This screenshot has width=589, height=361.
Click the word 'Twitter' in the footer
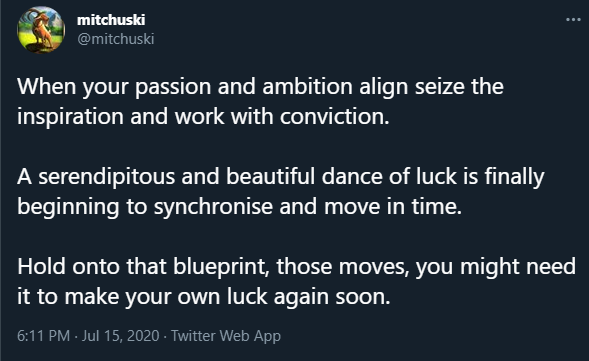point(193,336)
